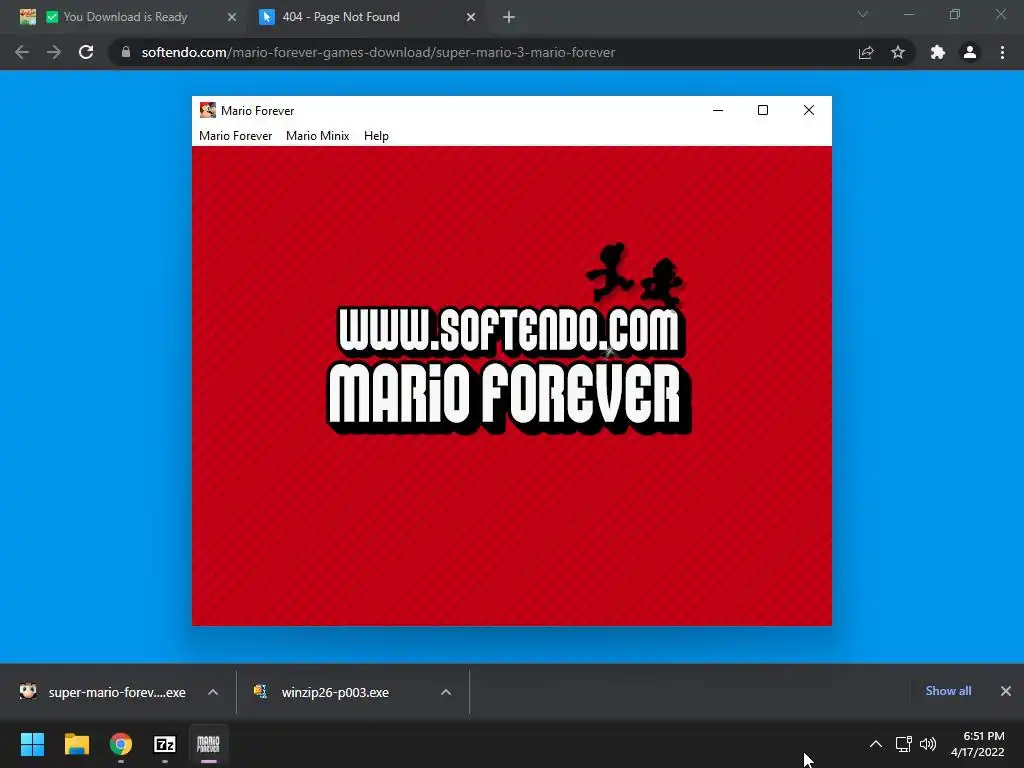Open Chrome extensions puzzle icon

click(938, 52)
